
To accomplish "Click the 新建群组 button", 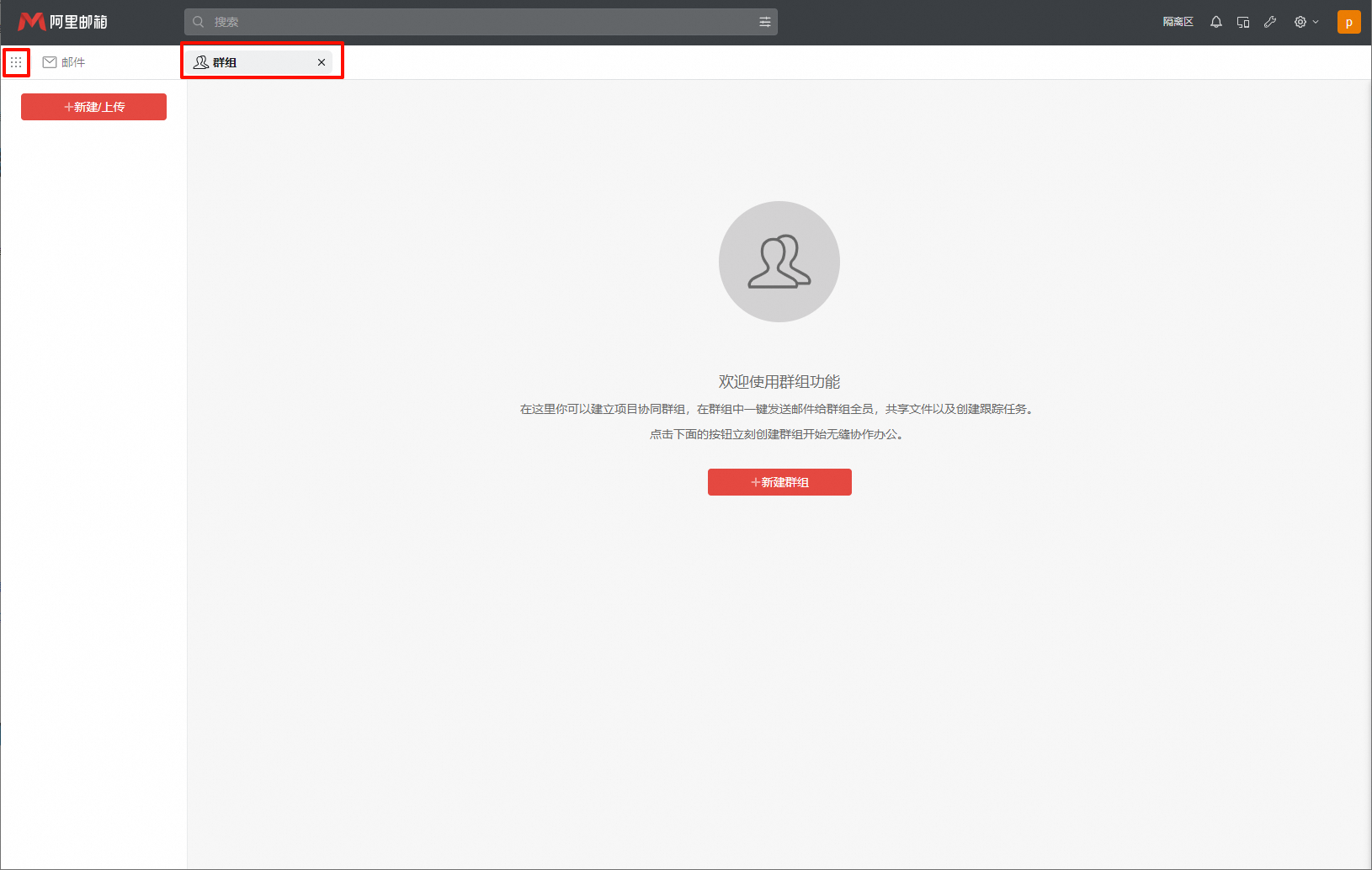I will [779, 482].
